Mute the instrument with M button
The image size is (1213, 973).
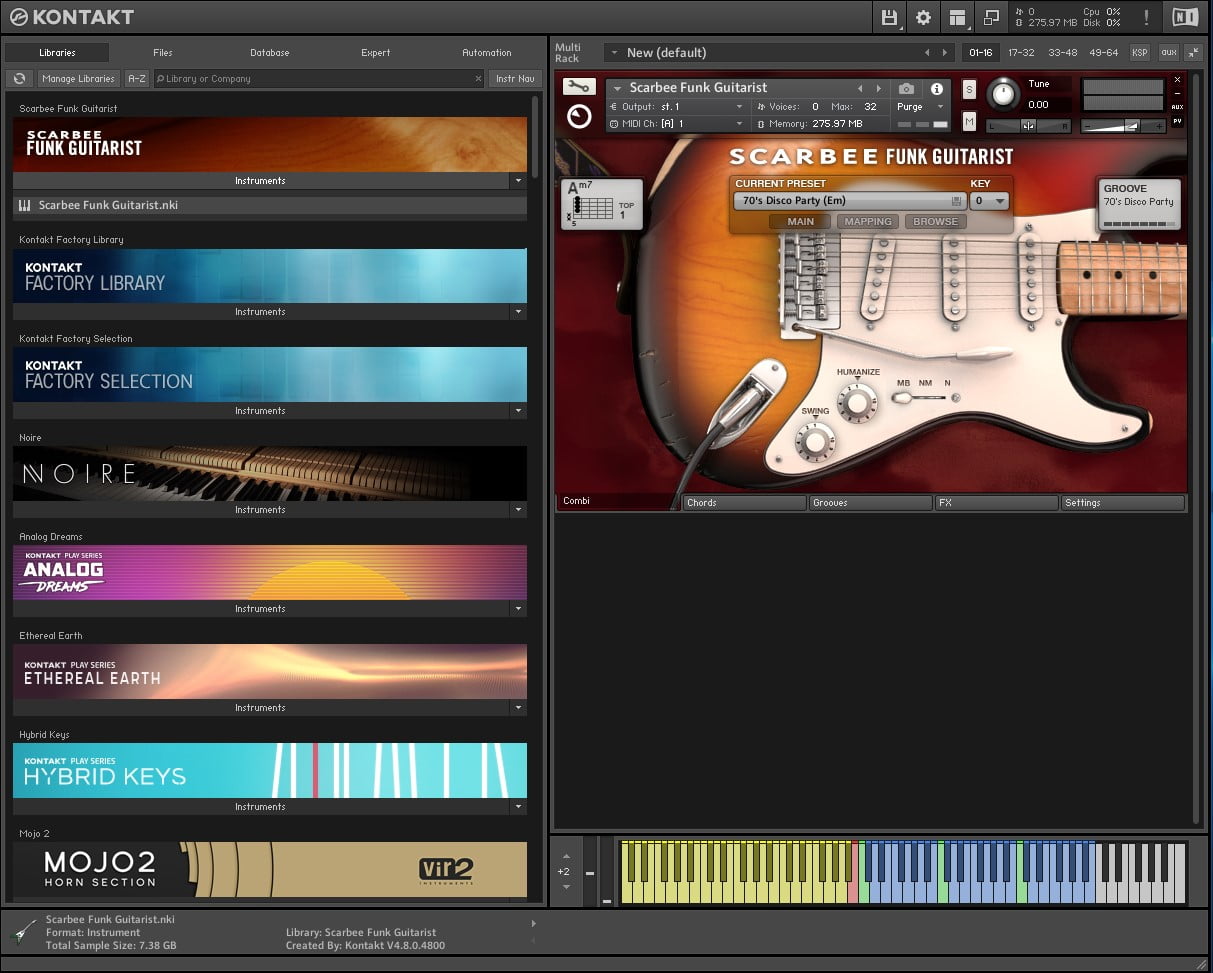968,121
